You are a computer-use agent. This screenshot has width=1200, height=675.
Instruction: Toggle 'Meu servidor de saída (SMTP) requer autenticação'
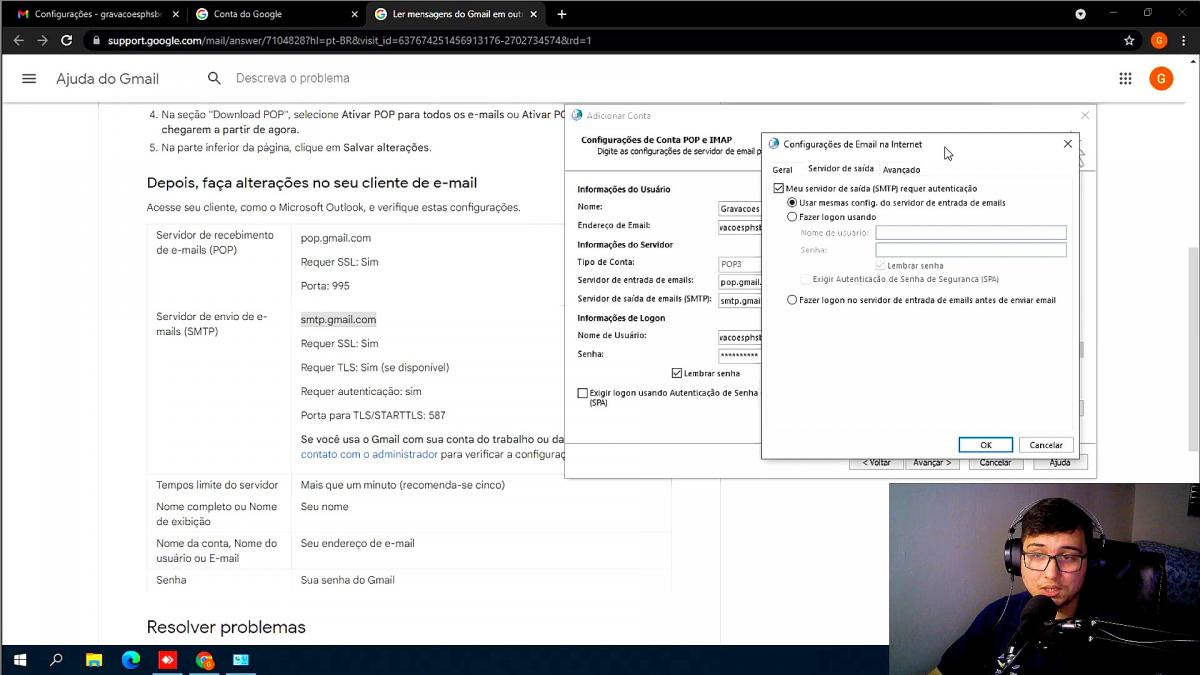click(779, 188)
